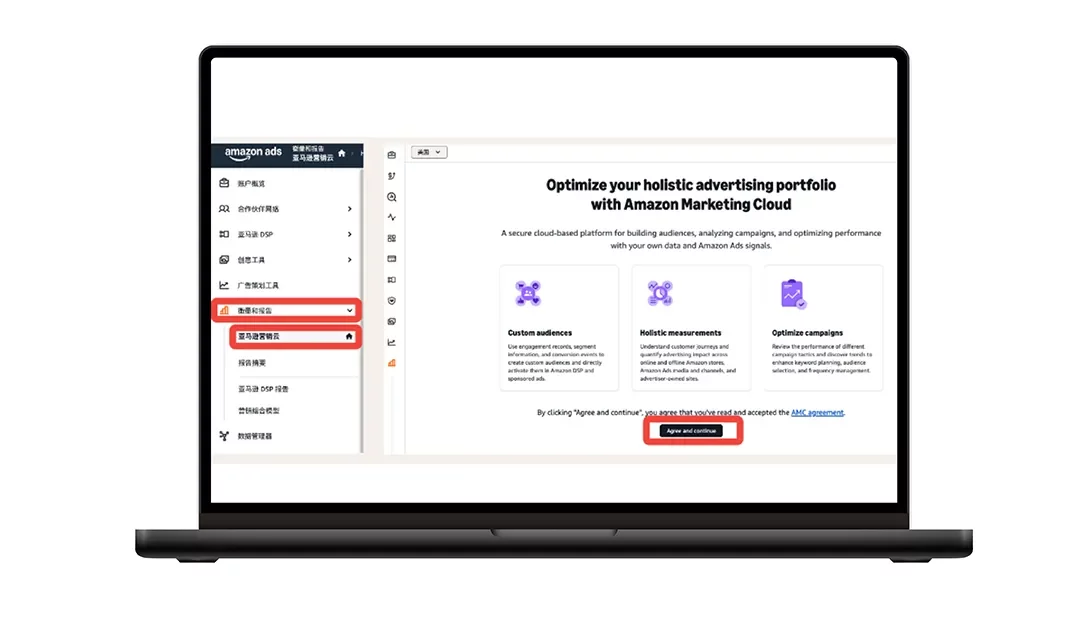
Task: Click the pulse wave icon in collapsed rail
Action: [x=392, y=217]
